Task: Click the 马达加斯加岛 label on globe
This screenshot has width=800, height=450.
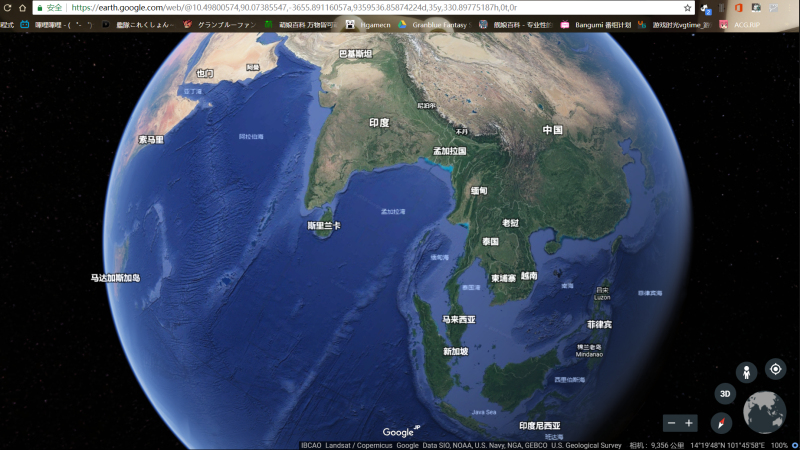Action: click(x=115, y=277)
